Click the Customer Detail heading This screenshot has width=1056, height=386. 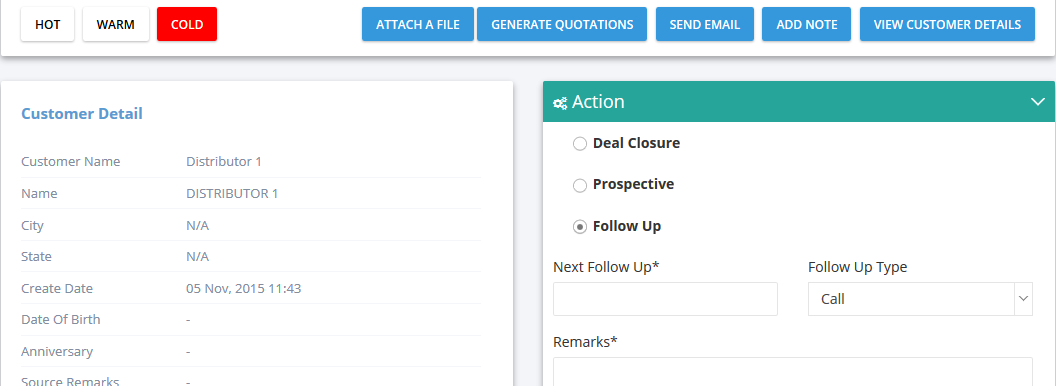[82, 114]
